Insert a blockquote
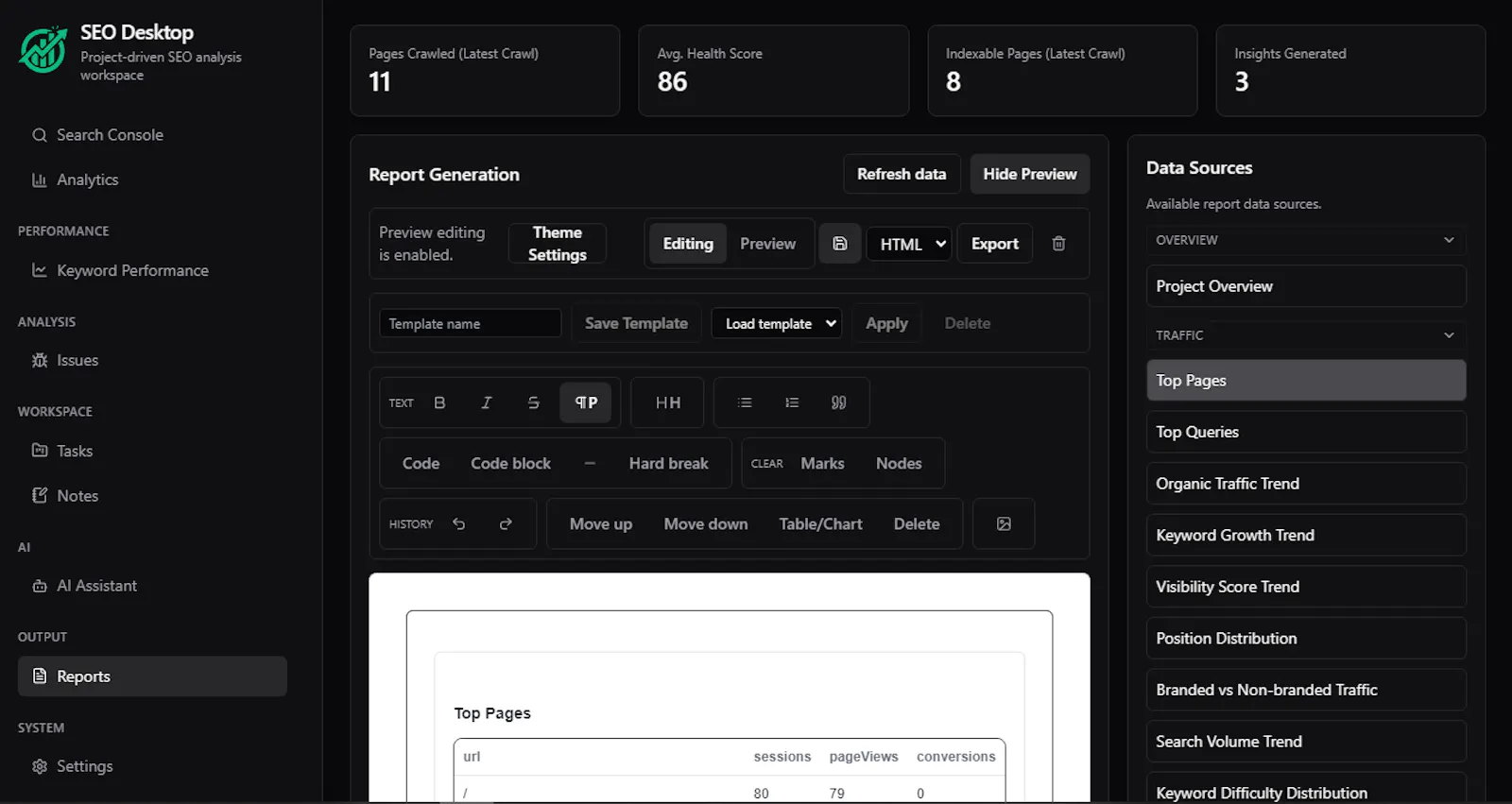 [x=838, y=402]
